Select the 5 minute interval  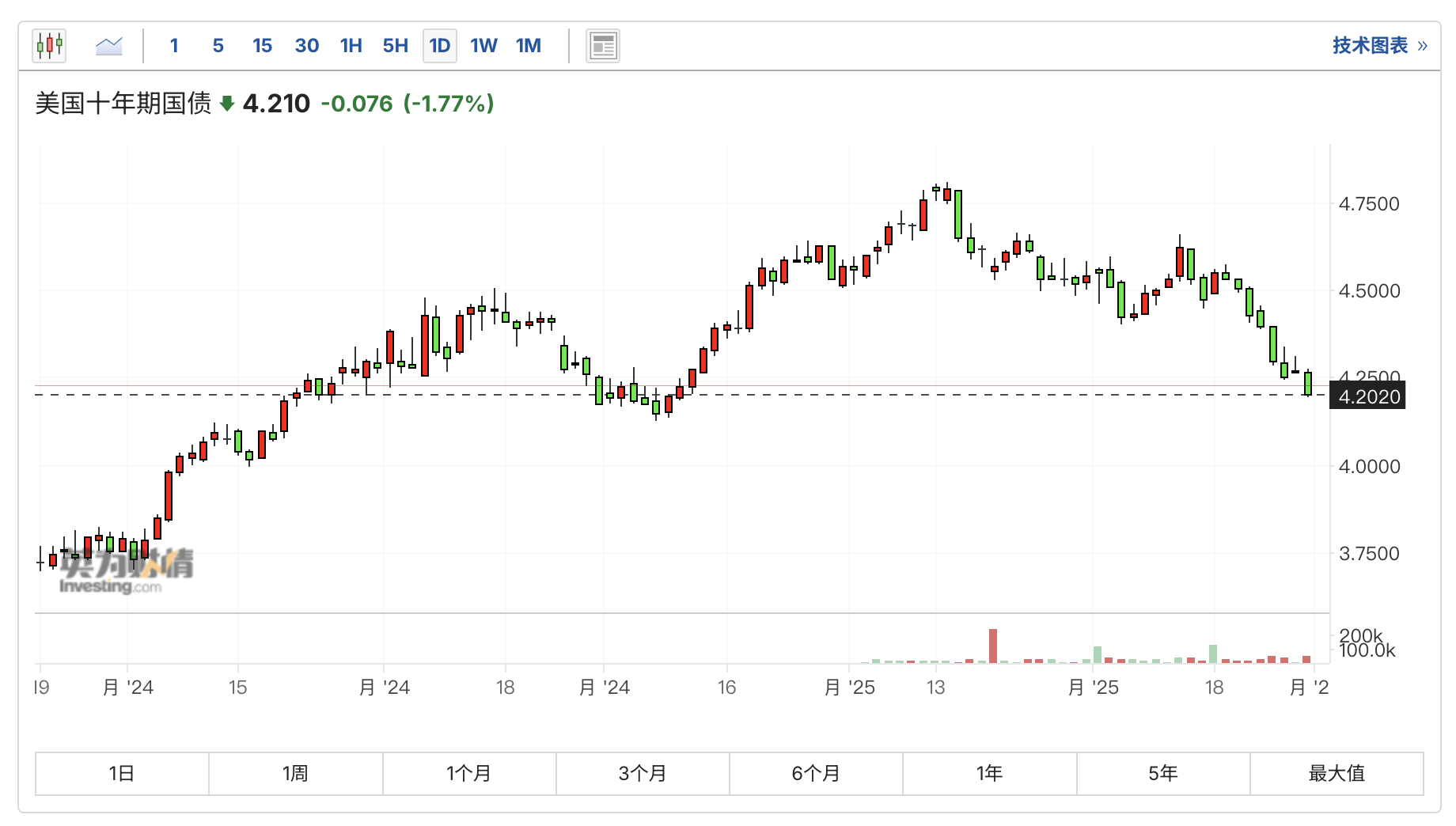218,46
